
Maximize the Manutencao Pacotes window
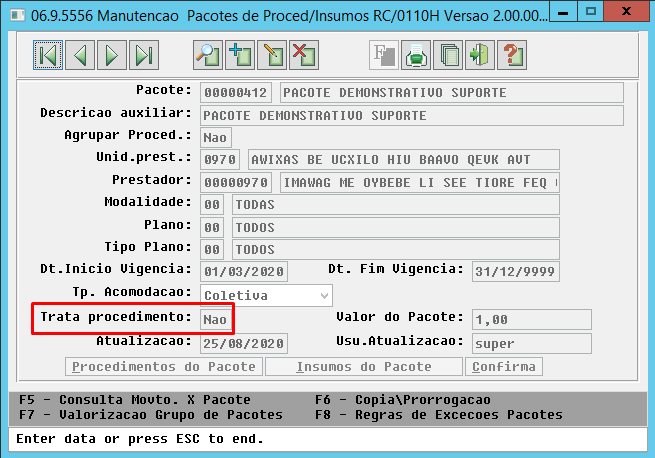pos(591,11)
